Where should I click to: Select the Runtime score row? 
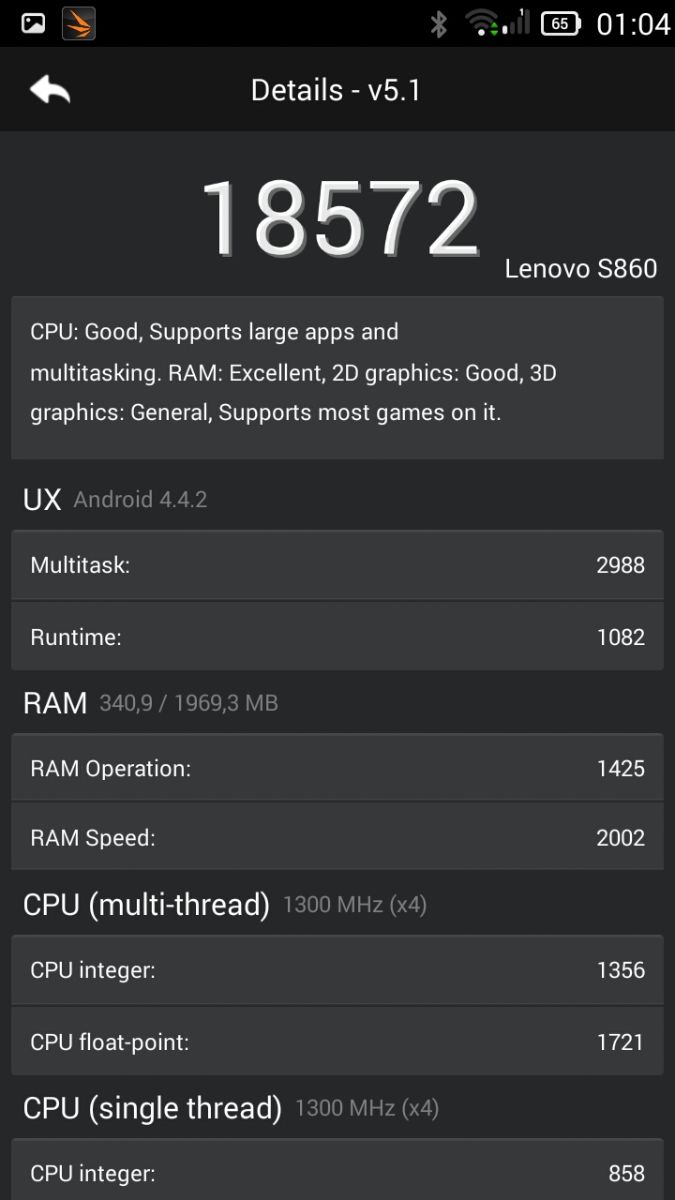coord(337,637)
